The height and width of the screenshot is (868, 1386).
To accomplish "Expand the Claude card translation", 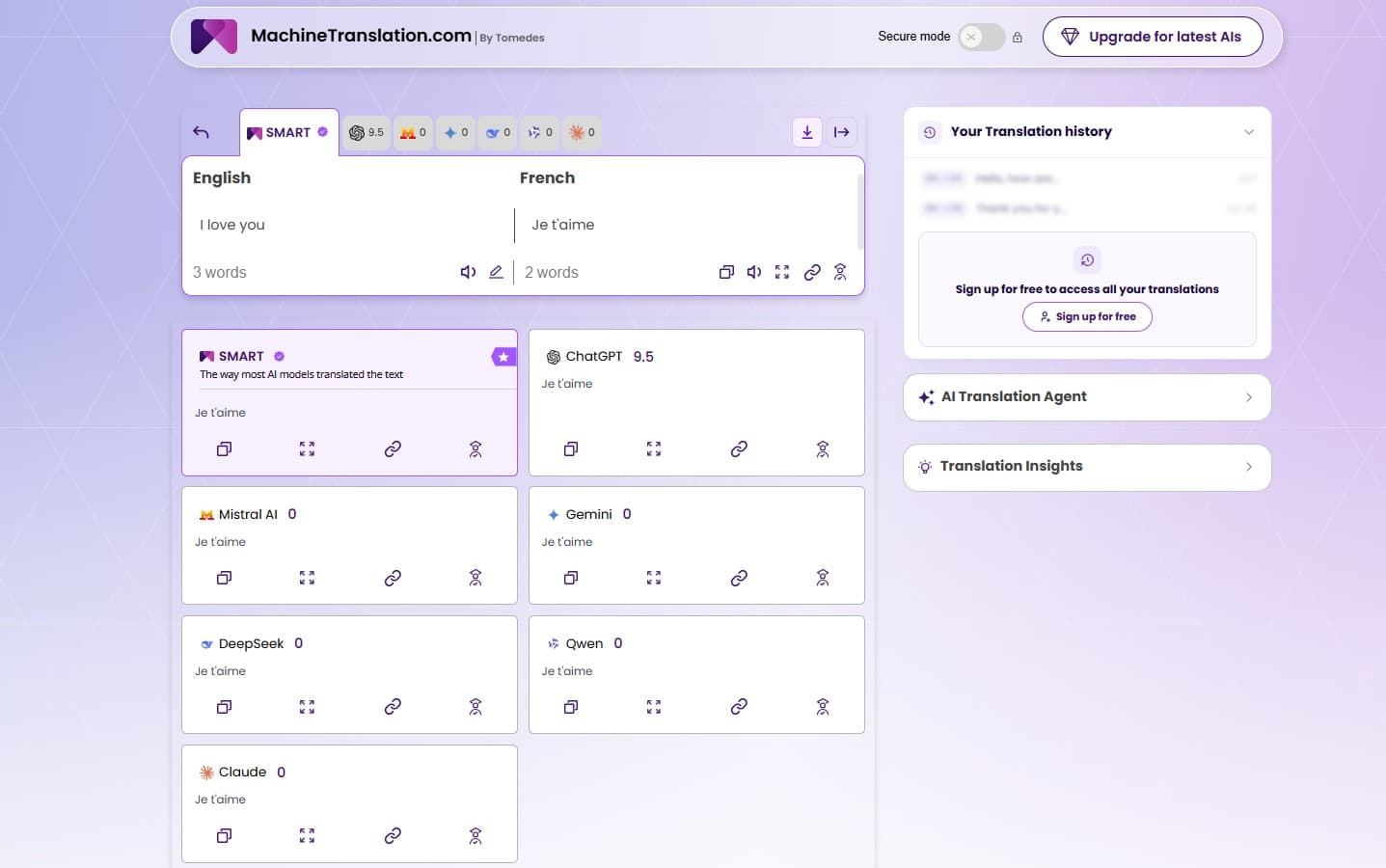I will (x=307, y=835).
